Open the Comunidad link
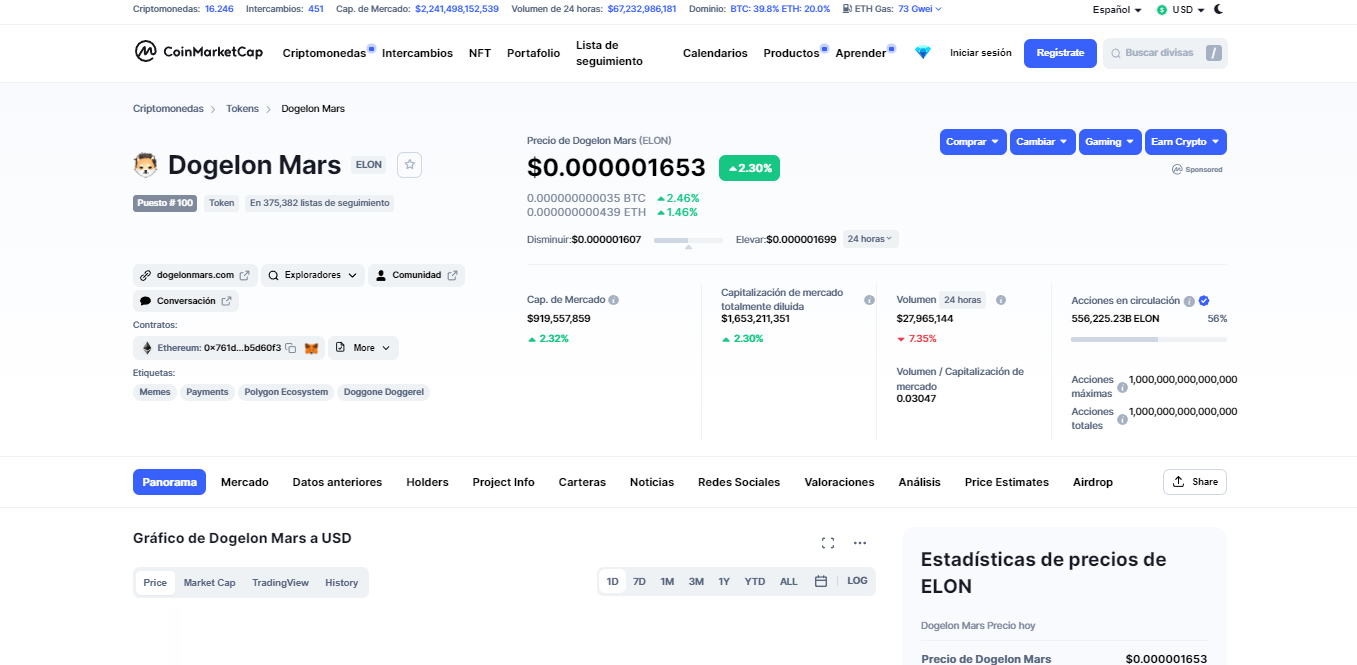The width and height of the screenshot is (1357, 665). [x=416, y=275]
